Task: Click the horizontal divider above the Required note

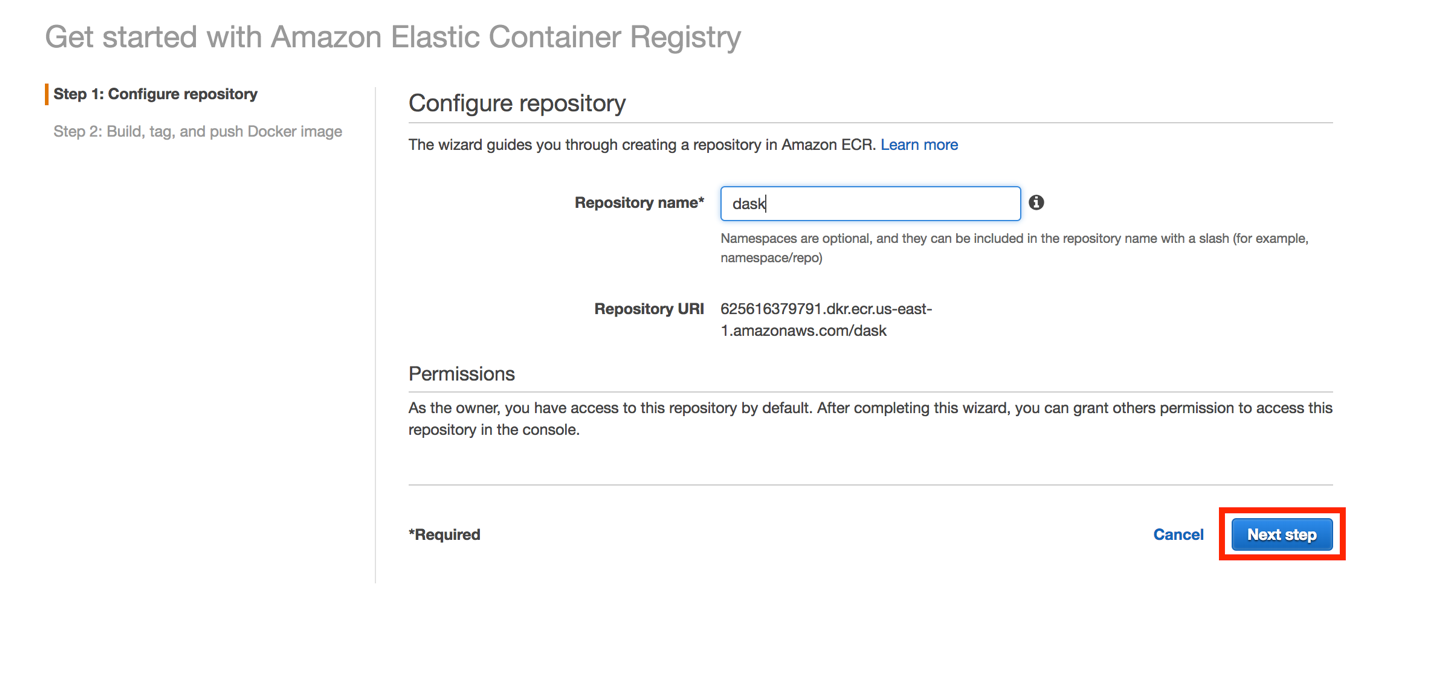Action: [870, 485]
